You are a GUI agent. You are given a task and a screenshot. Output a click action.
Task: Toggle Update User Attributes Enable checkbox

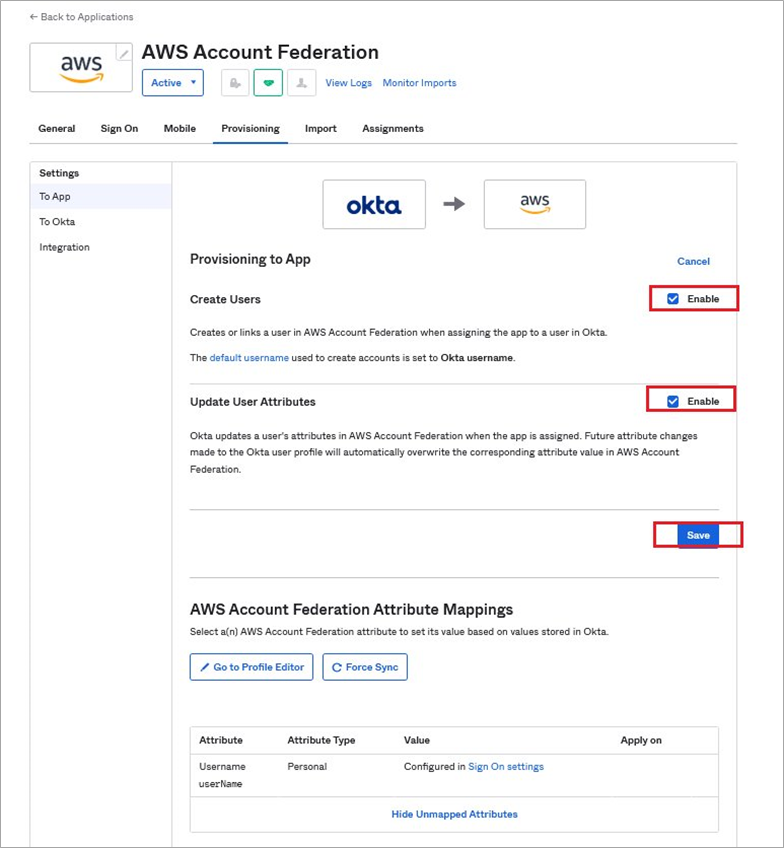point(673,401)
